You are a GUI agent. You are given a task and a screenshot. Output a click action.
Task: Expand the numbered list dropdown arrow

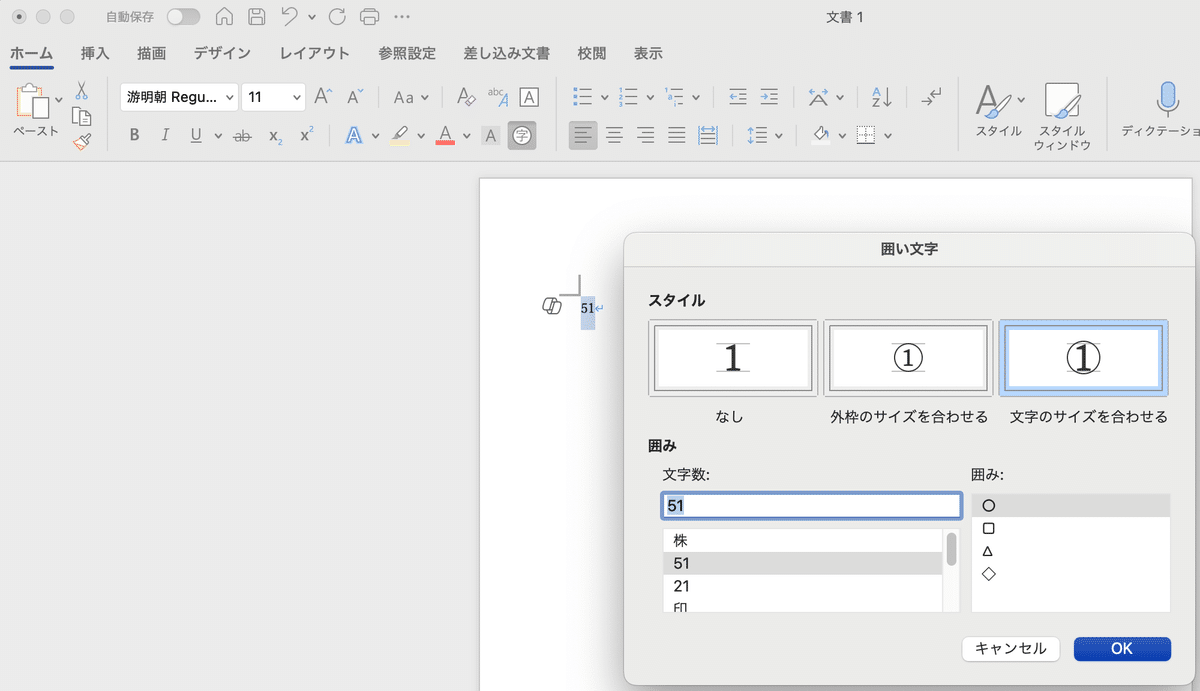650,97
